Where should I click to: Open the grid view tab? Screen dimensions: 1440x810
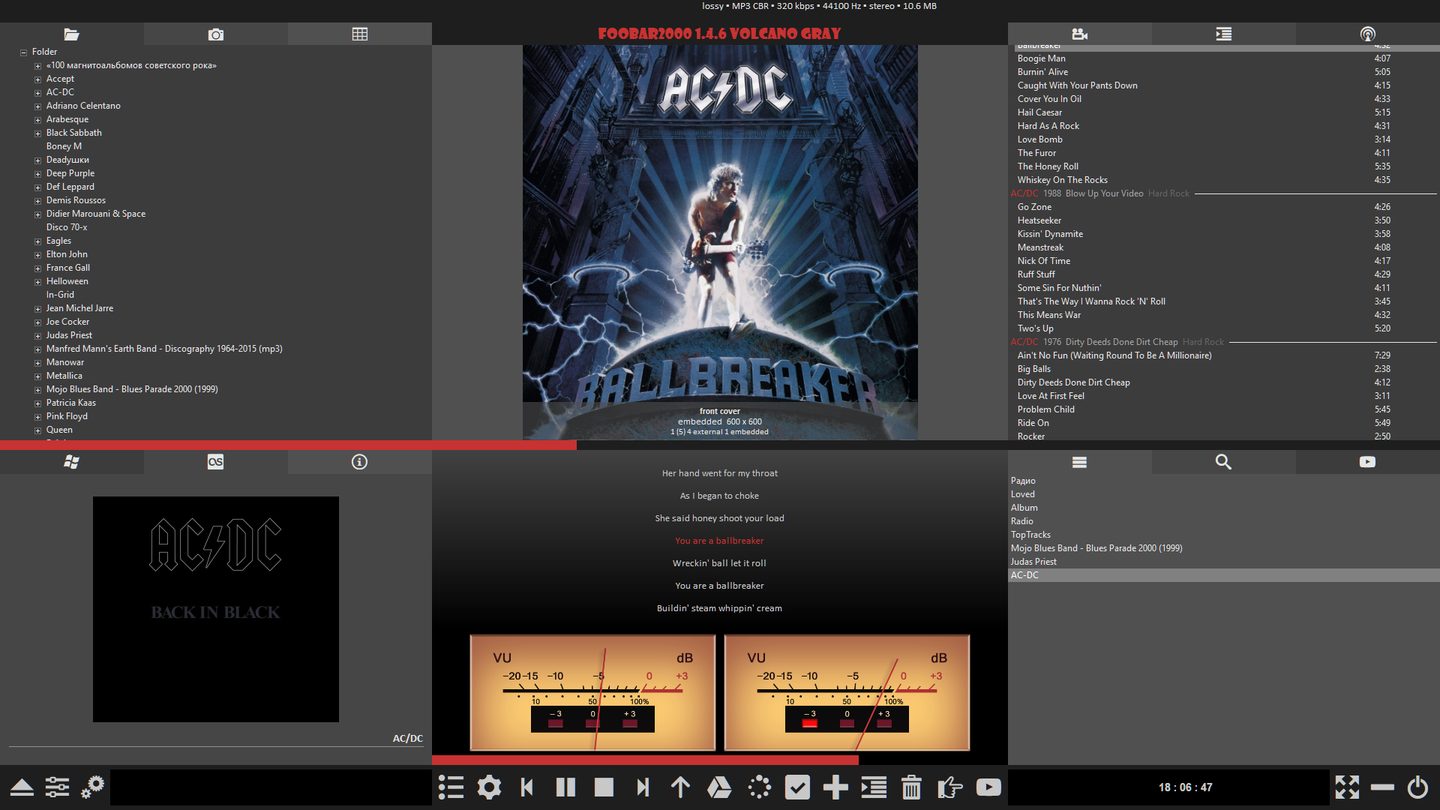point(360,34)
